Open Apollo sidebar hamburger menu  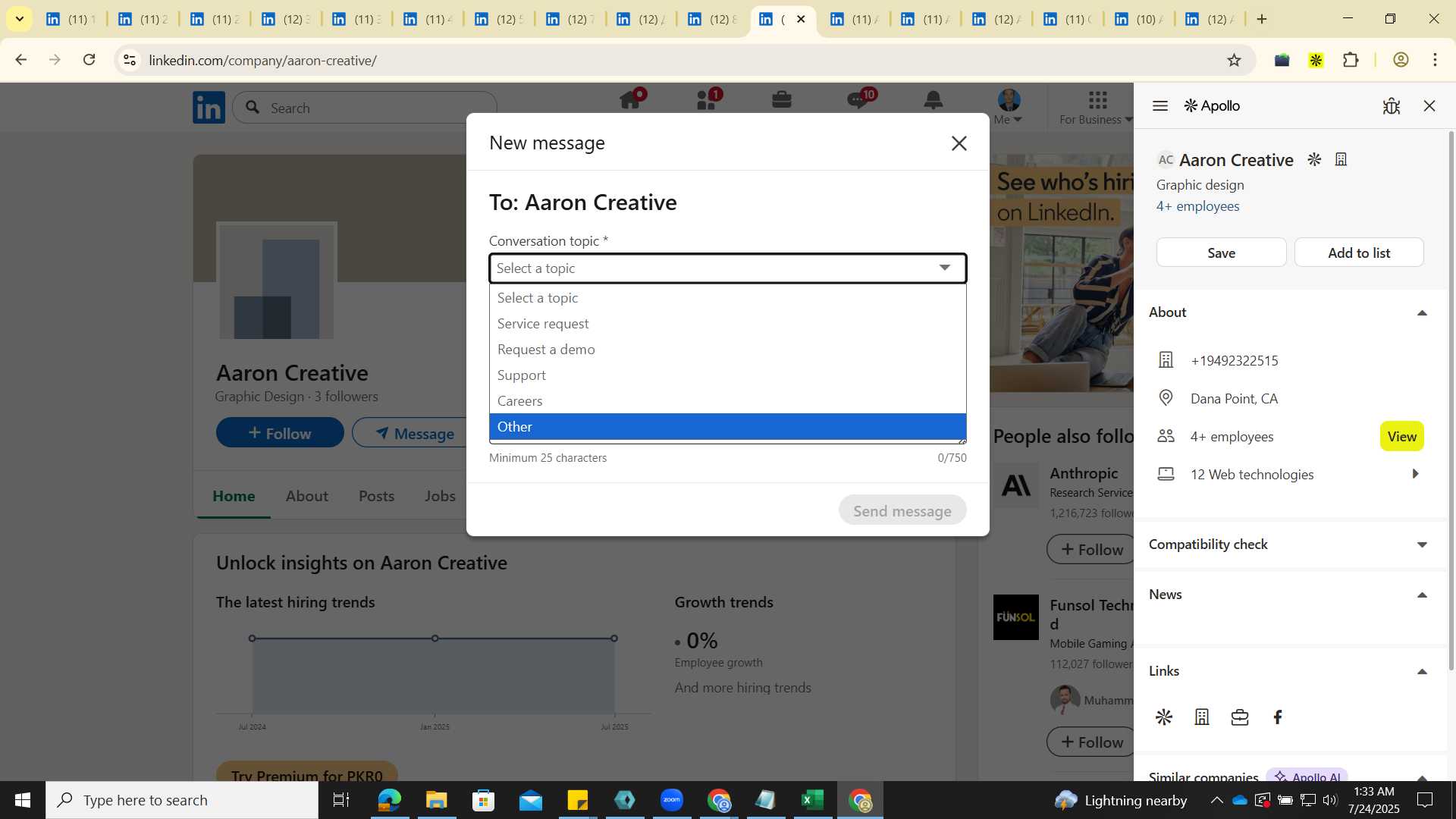tap(1159, 106)
